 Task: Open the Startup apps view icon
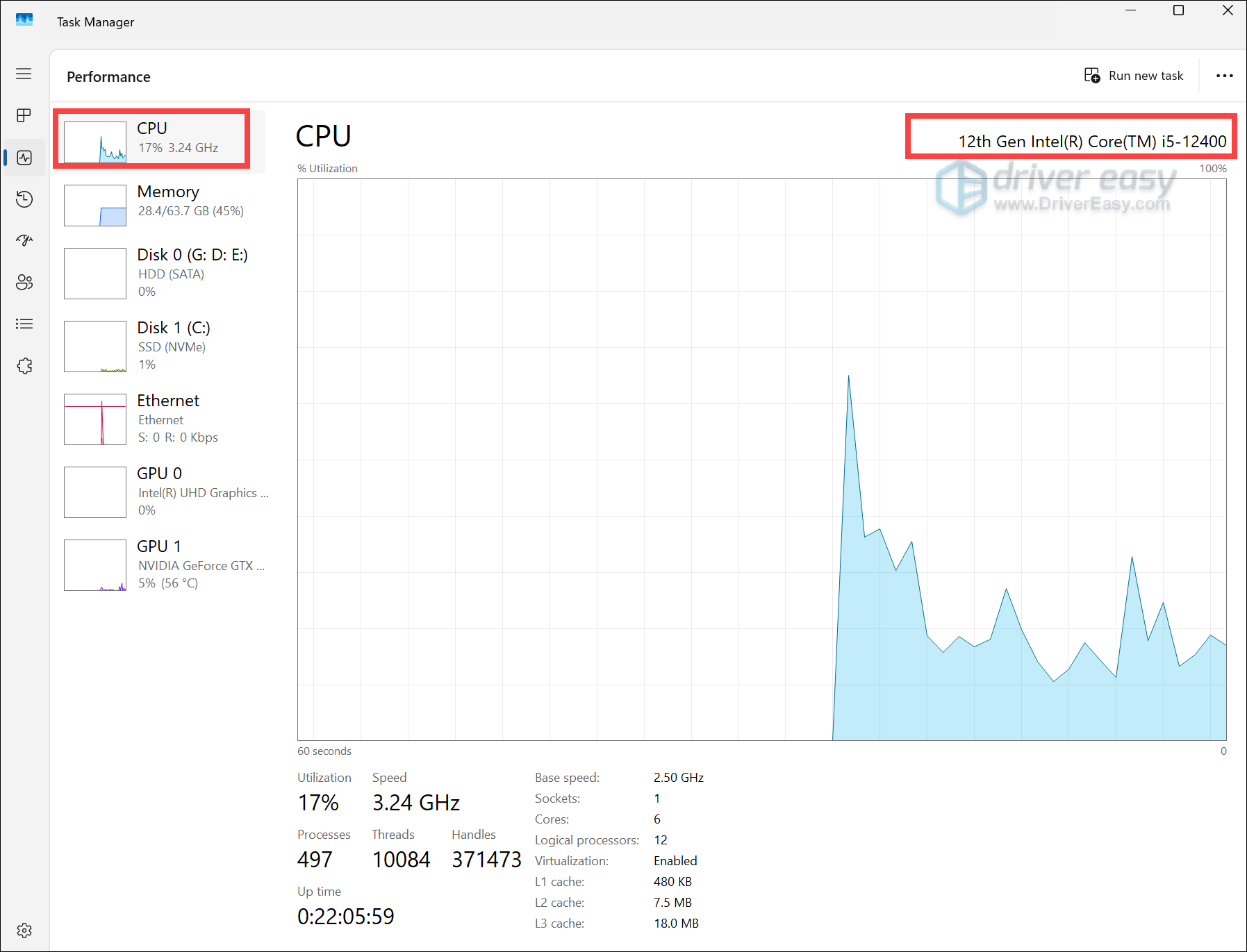24,240
